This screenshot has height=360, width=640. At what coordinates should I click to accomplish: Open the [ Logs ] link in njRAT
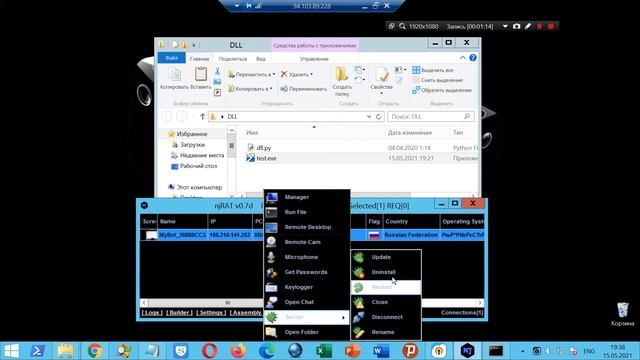pos(152,313)
